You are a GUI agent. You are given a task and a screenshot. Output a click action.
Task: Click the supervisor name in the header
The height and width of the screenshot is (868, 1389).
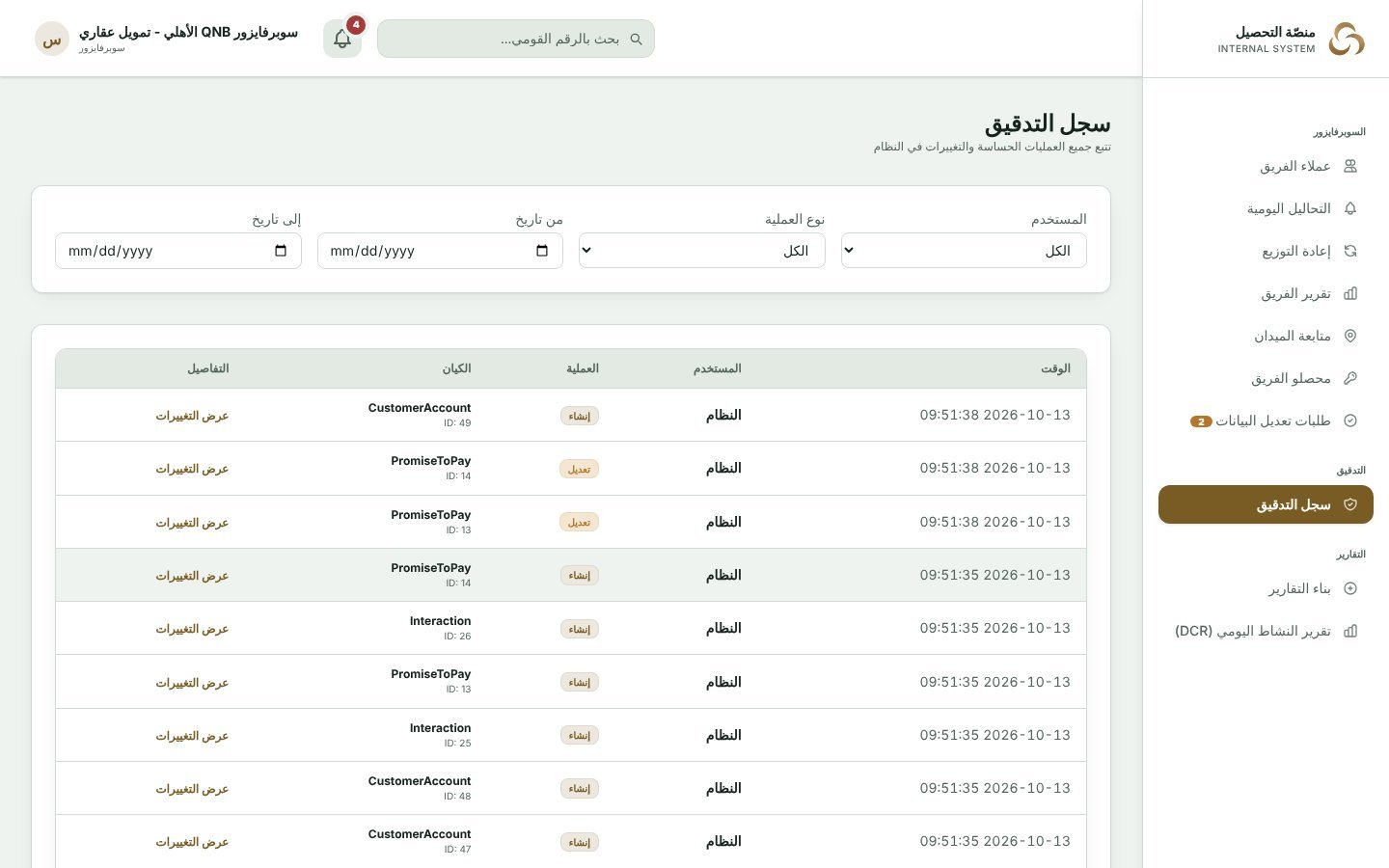[x=189, y=32]
